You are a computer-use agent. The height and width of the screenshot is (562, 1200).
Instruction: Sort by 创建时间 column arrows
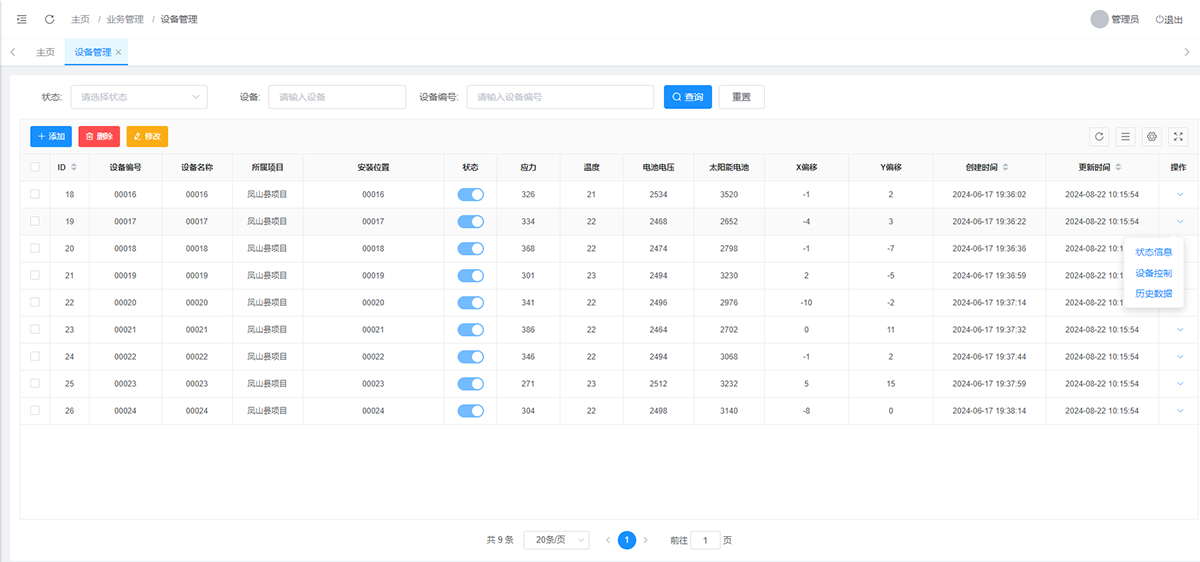click(x=1005, y=167)
